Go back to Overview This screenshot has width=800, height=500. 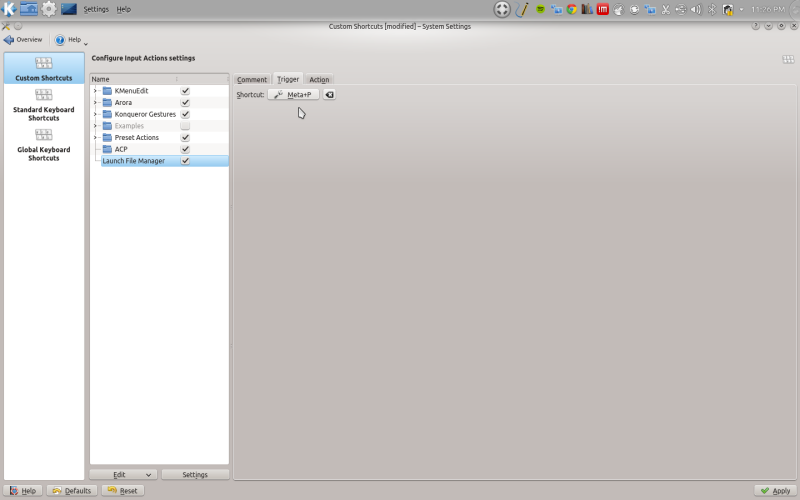[x=23, y=40]
